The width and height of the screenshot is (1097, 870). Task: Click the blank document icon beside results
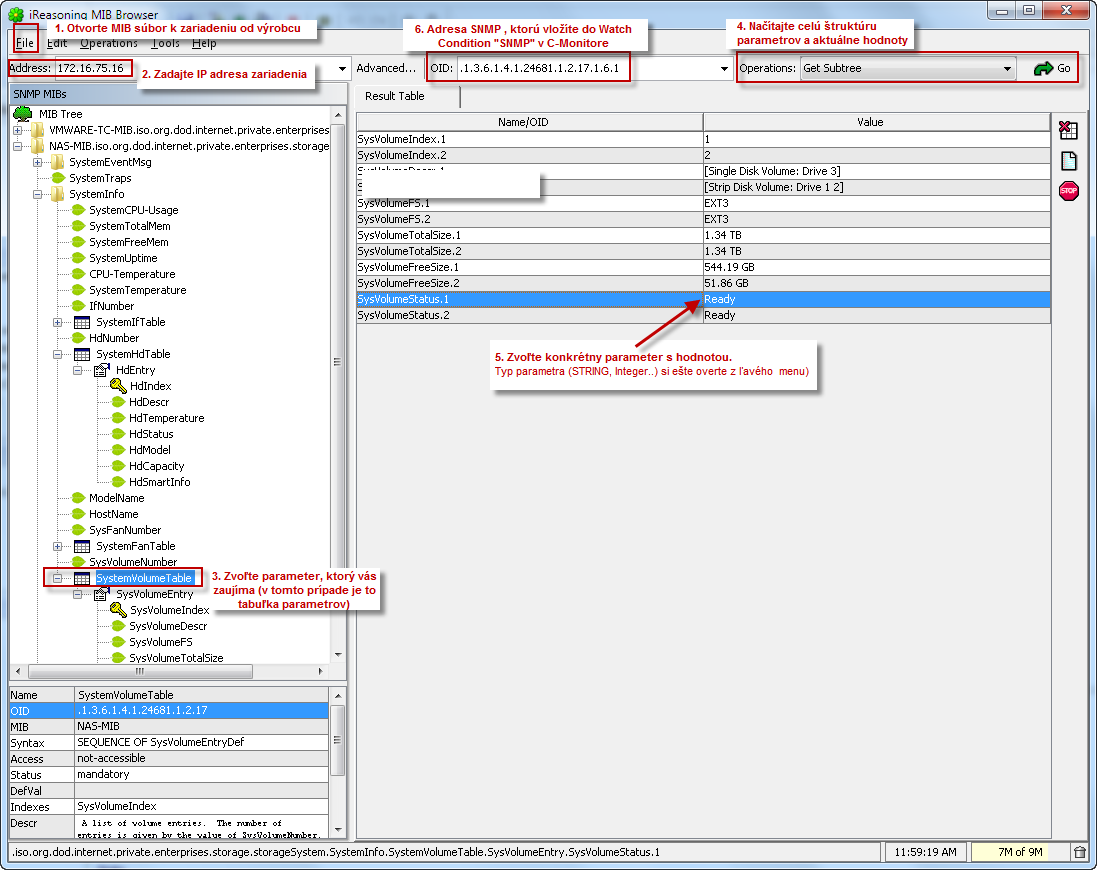(x=1068, y=161)
